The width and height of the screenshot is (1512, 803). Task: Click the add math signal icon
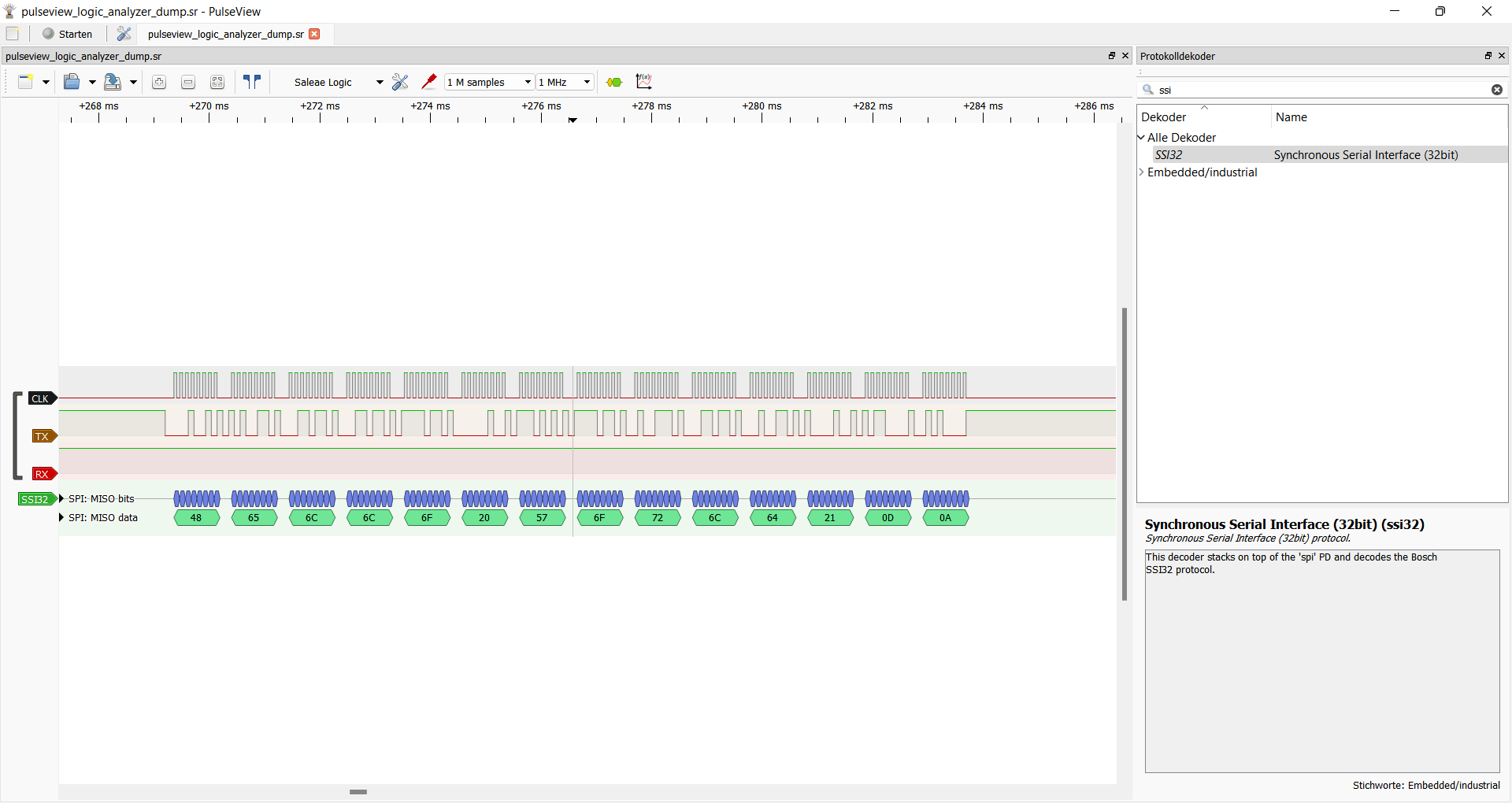pos(643,82)
